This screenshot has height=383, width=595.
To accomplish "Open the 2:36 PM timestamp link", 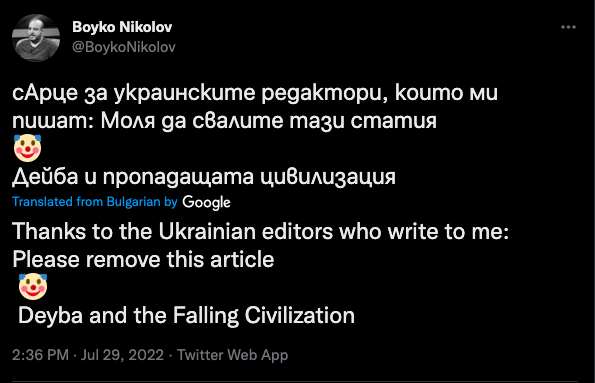I will click(x=40, y=355).
